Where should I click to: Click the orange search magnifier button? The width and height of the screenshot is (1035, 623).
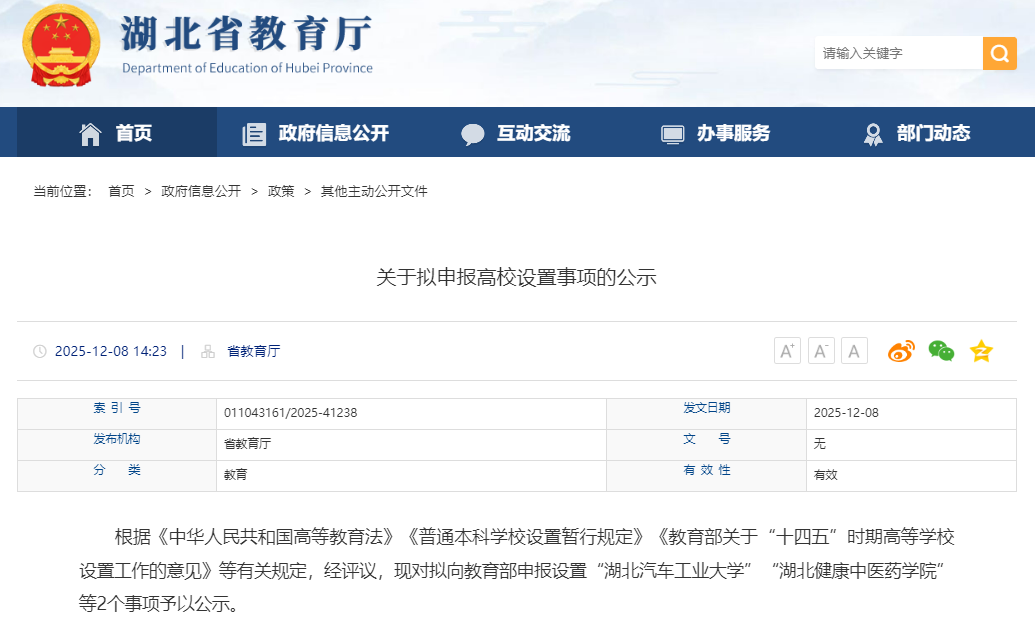(x=999, y=53)
